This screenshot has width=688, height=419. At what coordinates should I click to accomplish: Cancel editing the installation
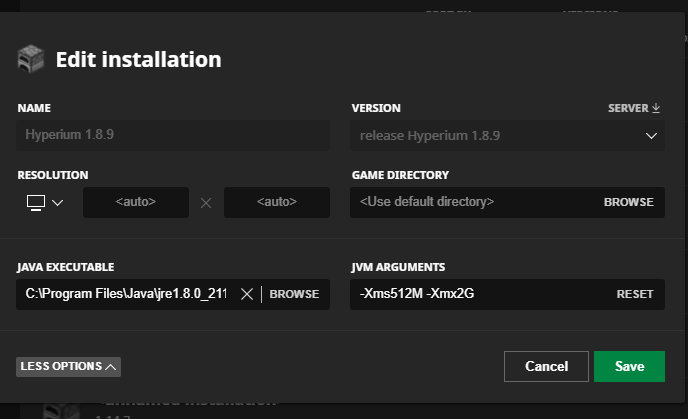tap(546, 366)
